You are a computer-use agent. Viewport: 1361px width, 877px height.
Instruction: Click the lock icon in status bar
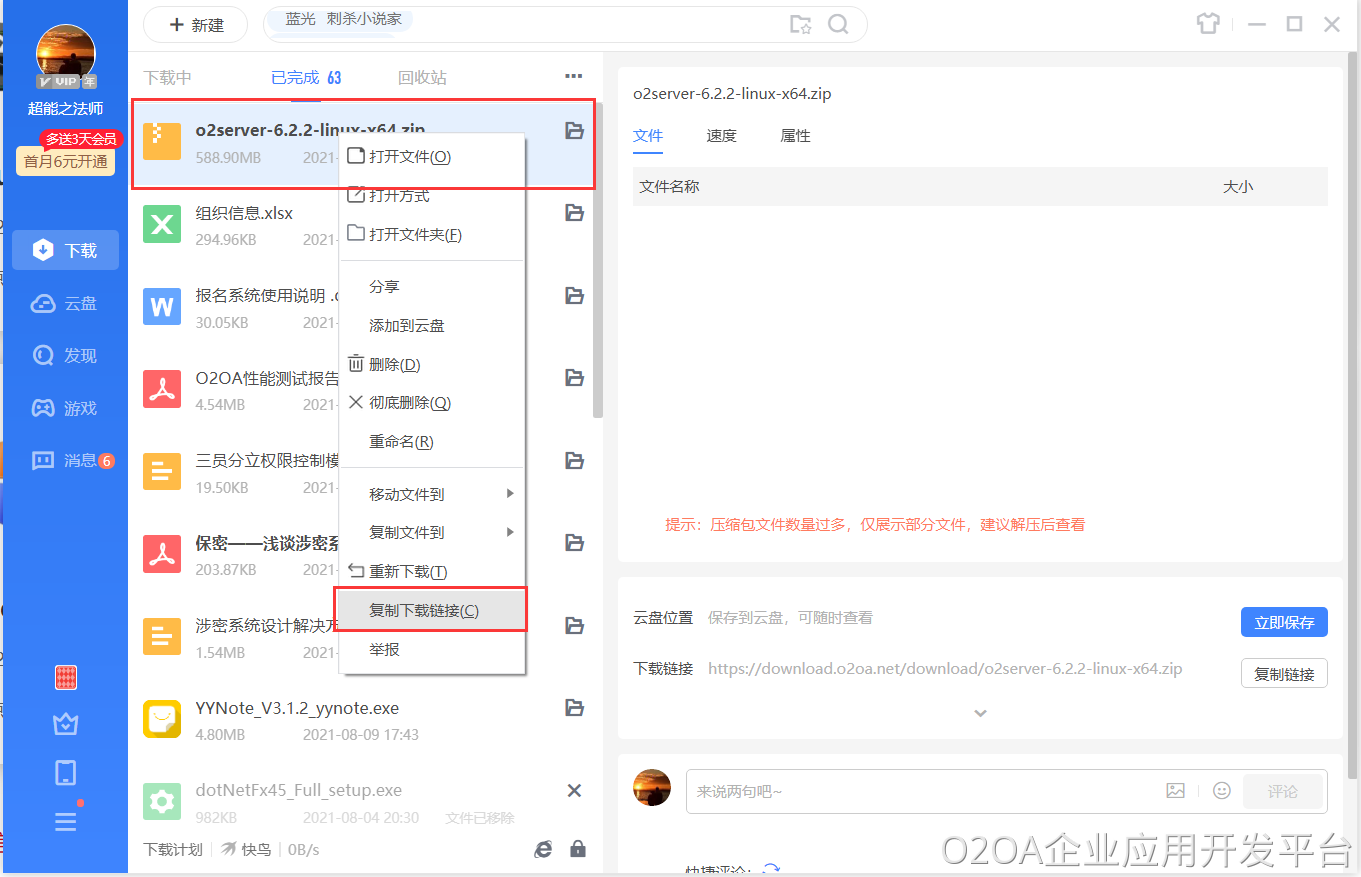[x=578, y=849]
